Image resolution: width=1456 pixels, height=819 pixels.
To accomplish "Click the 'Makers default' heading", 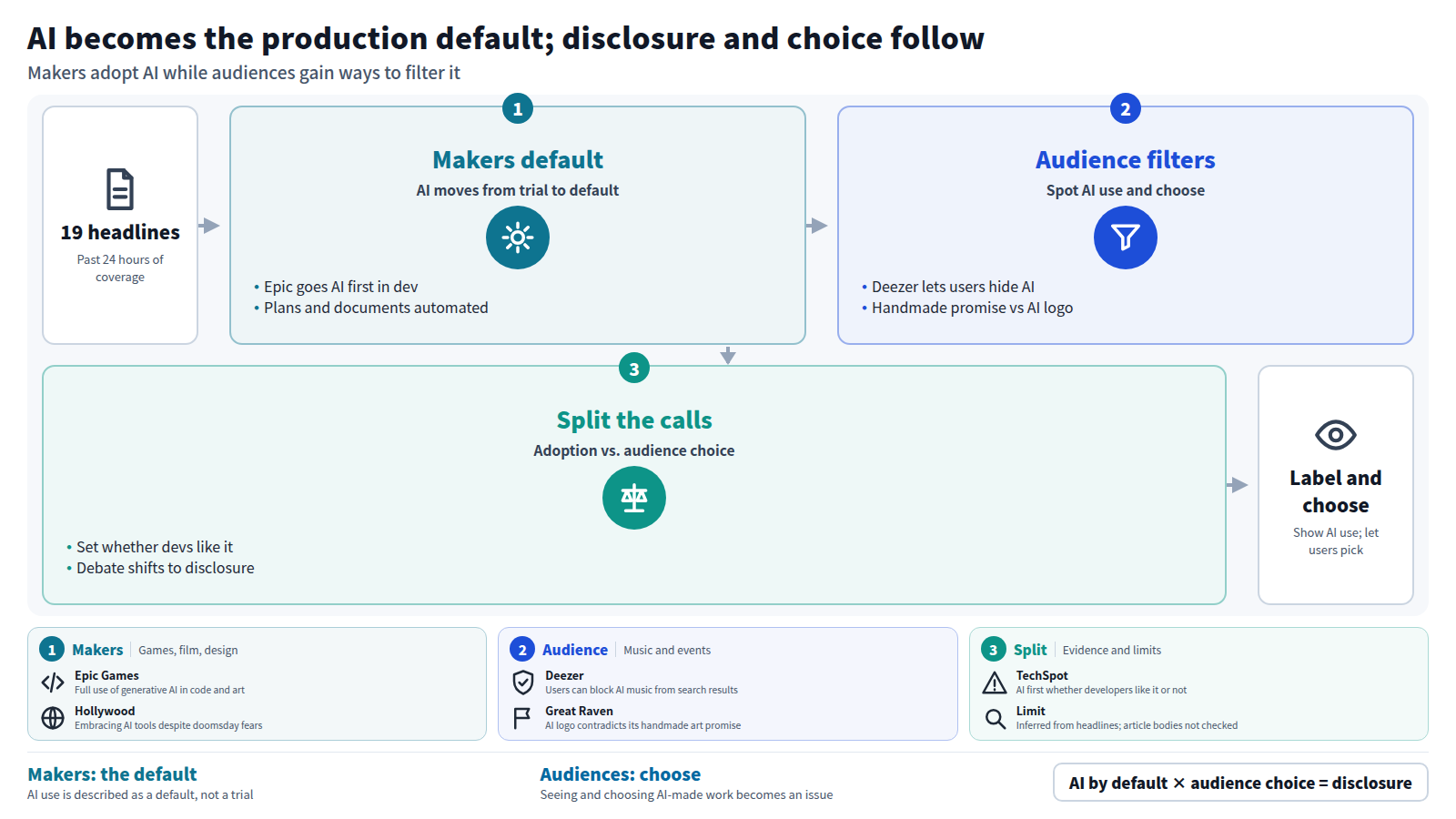I will tap(518, 160).
